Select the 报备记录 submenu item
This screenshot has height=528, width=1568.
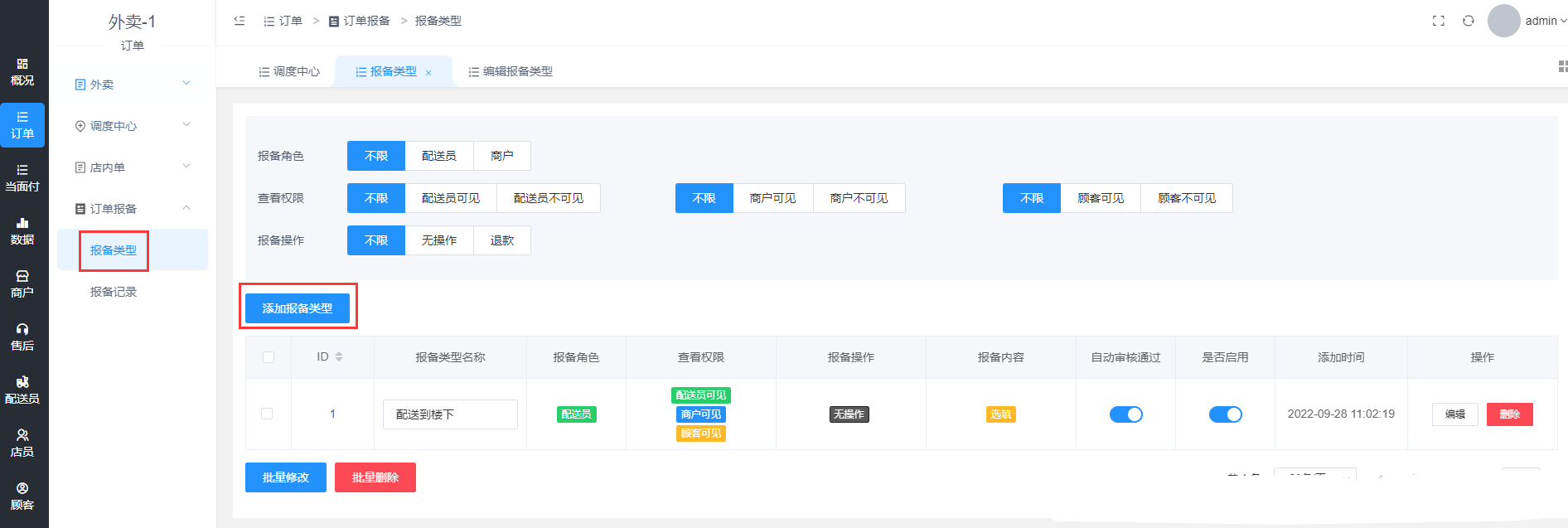(114, 292)
